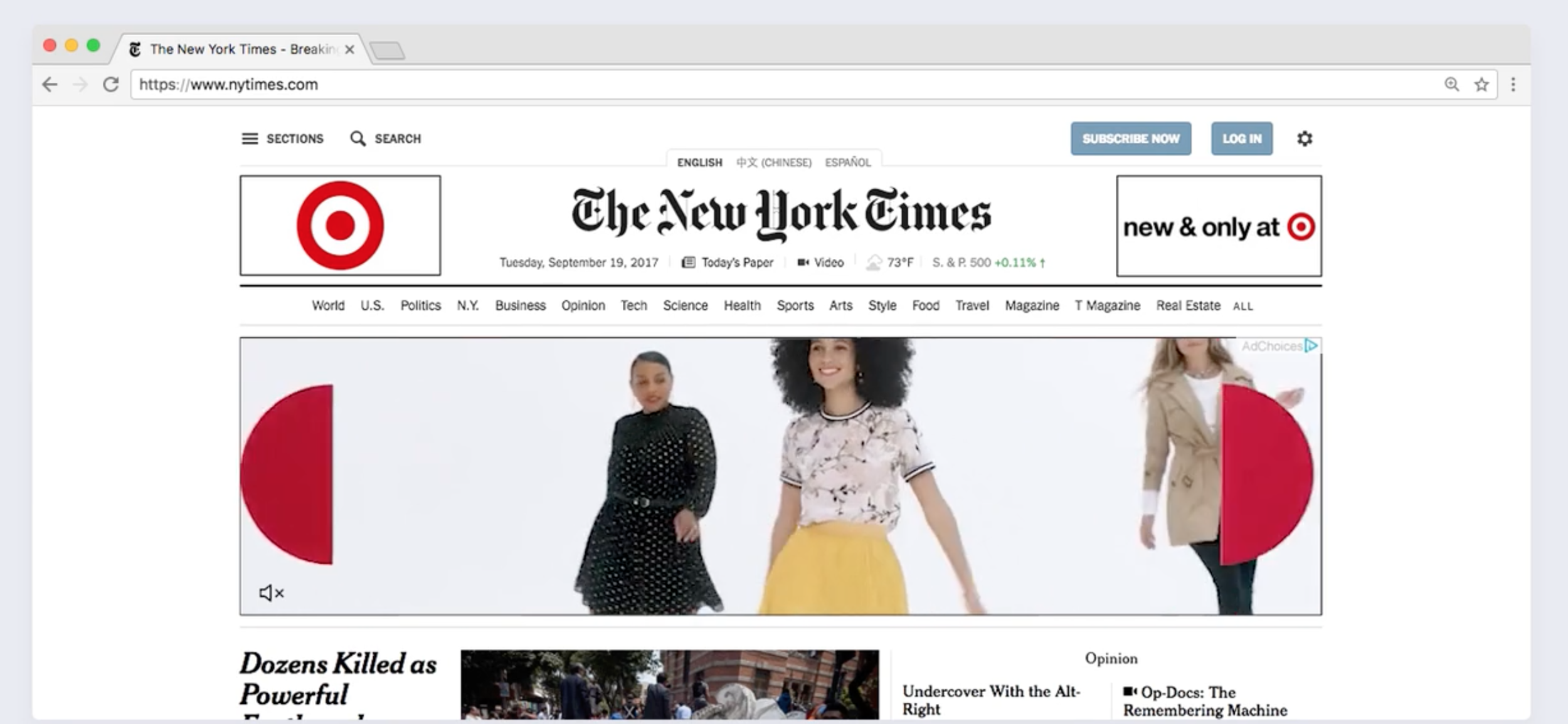
Task: Unmute the video ad with speaker icon
Action: click(x=272, y=593)
